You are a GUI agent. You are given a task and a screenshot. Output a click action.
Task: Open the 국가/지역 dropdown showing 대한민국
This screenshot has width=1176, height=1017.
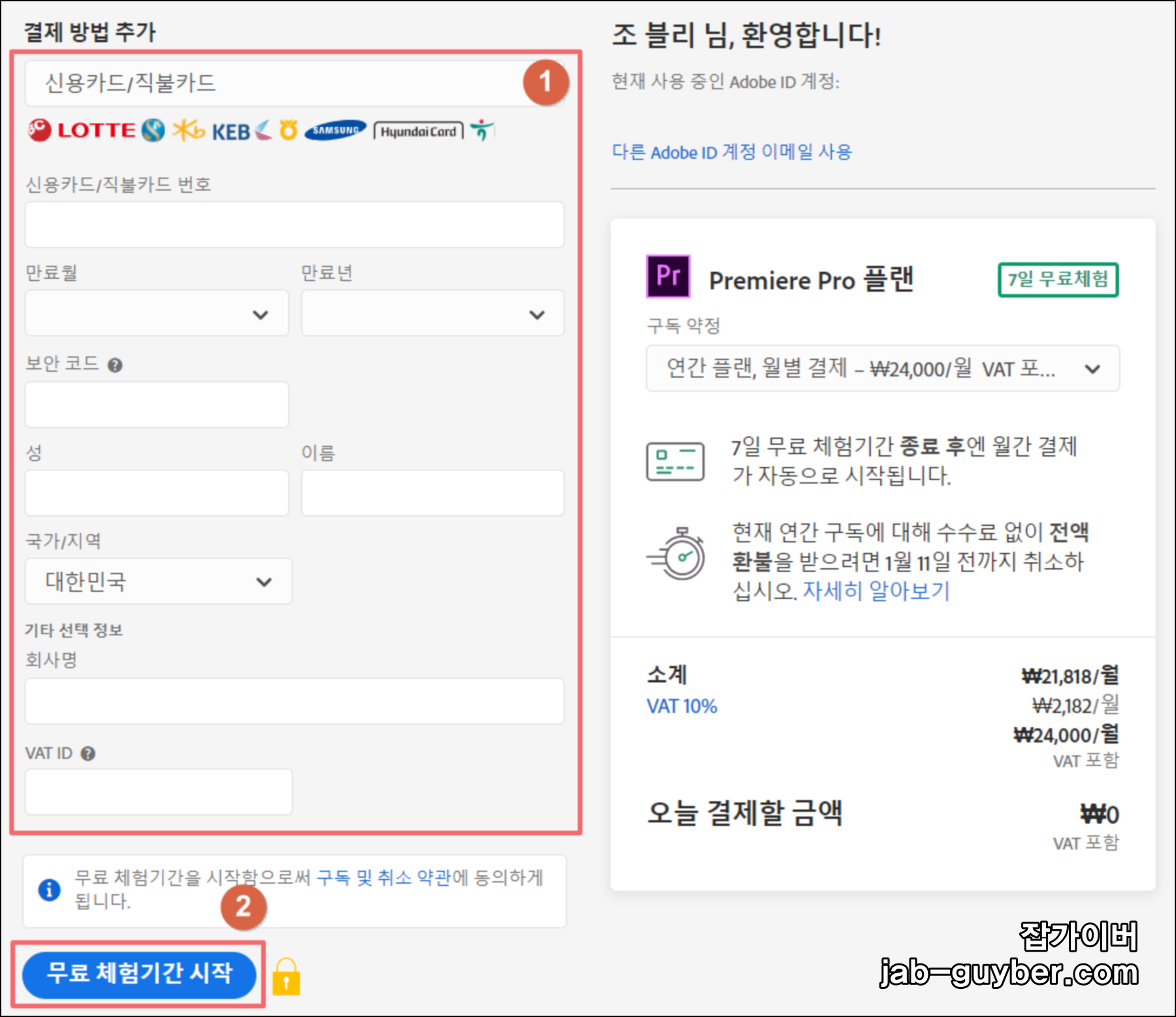tap(159, 581)
